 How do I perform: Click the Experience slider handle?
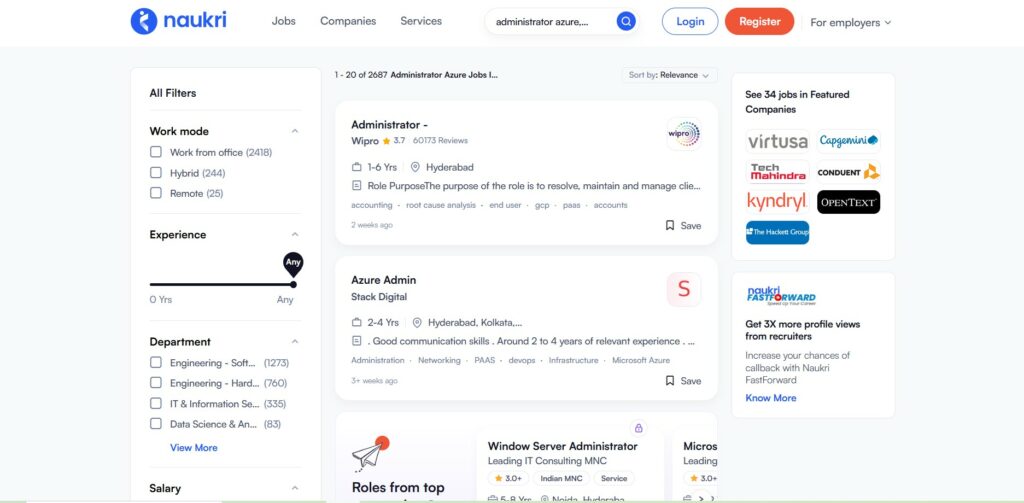[x=293, y=284]
